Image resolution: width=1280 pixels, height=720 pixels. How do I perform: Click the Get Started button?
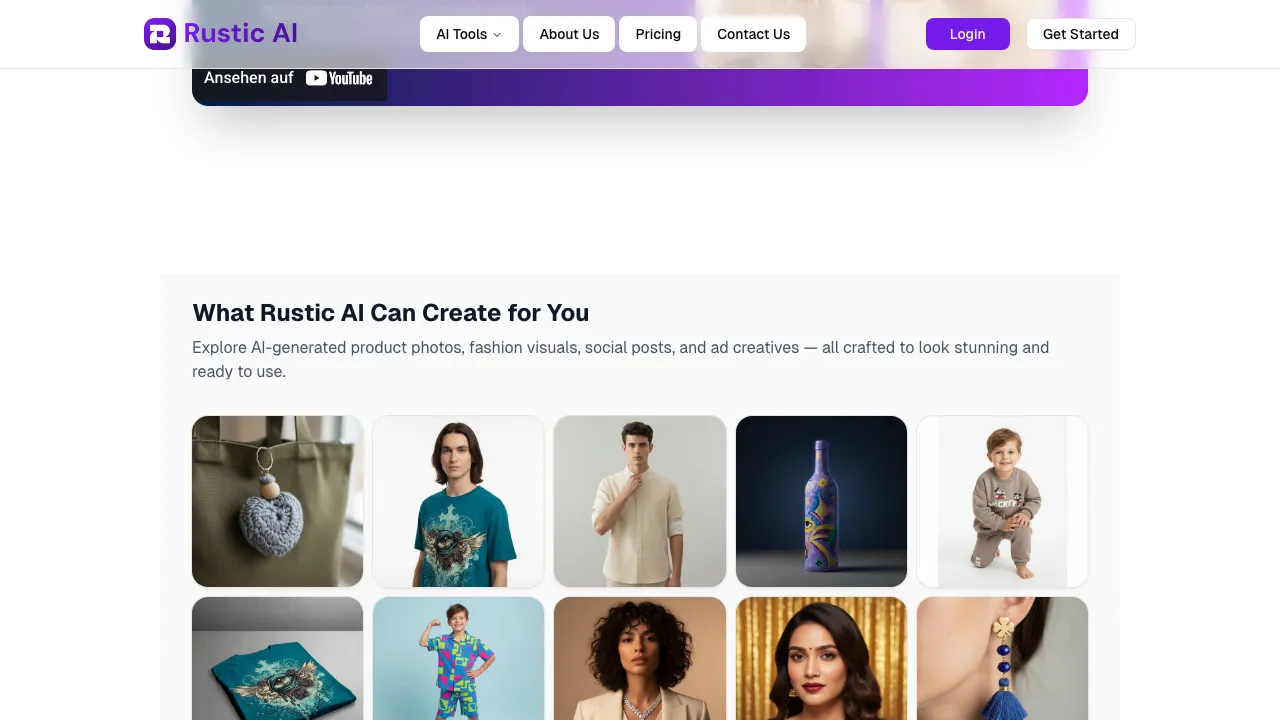point(1080,34)
